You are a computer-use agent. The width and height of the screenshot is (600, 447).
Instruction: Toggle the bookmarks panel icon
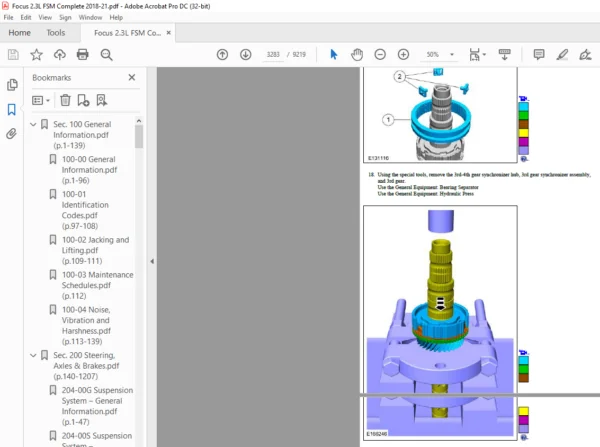(12, 109)
